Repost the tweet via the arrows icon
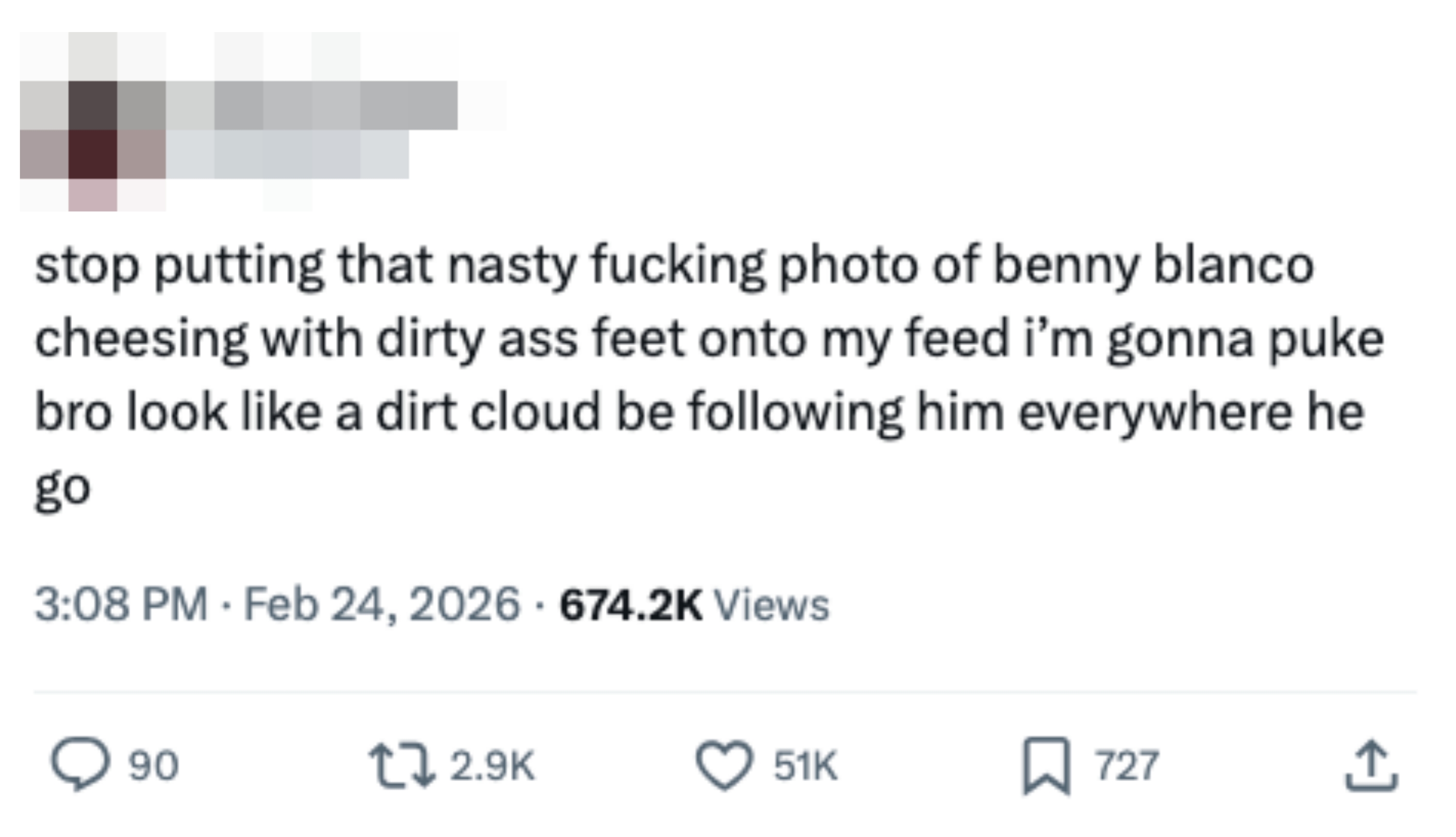The width and height of the screenshot is (1456, 837). 402,765
